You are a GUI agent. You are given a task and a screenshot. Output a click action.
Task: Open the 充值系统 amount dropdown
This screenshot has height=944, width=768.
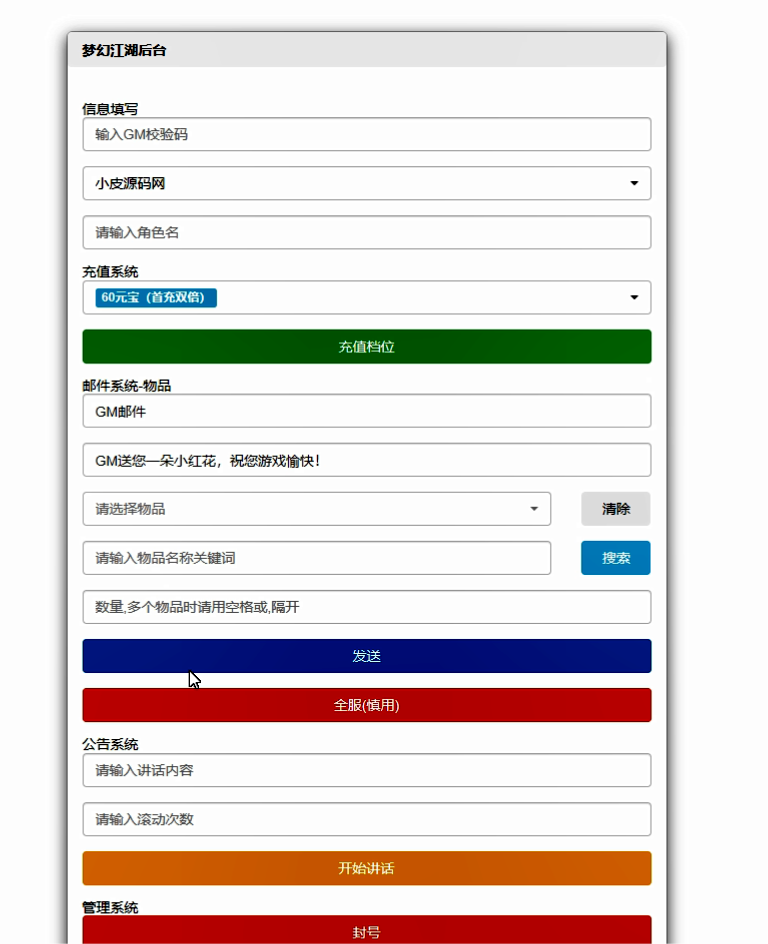(x=367, y=297)
